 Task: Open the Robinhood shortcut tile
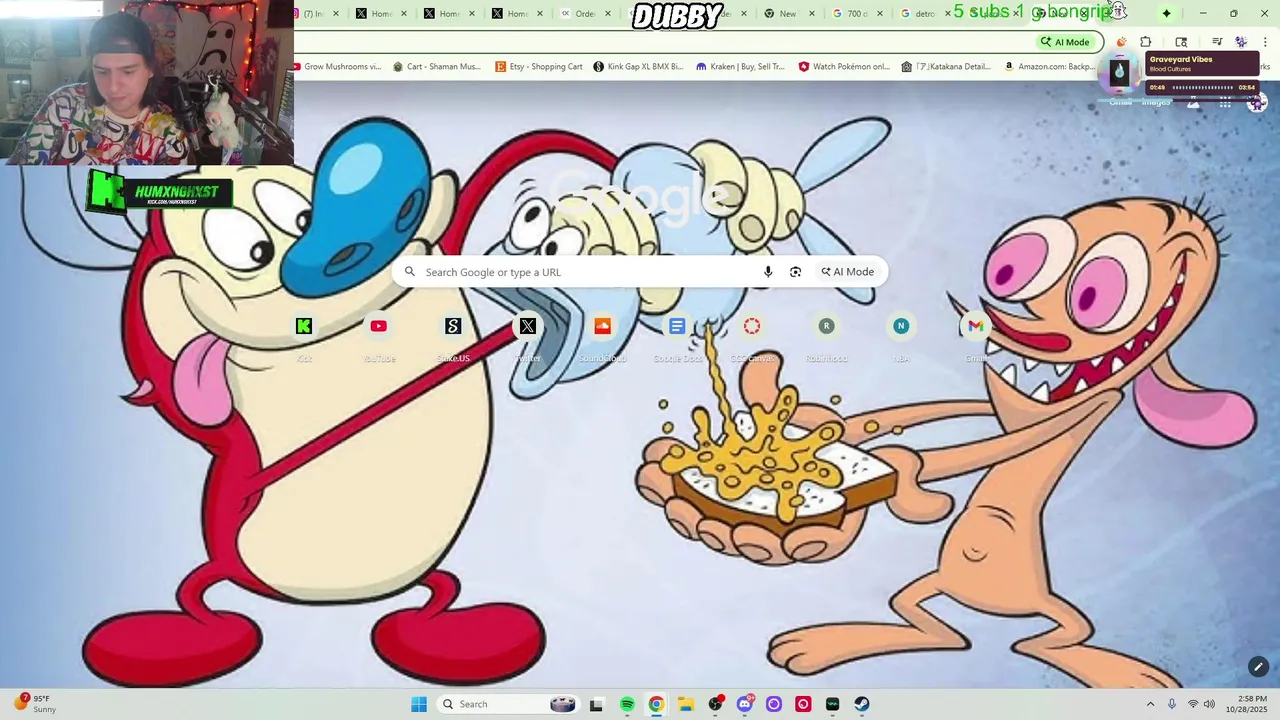[826, 335]
